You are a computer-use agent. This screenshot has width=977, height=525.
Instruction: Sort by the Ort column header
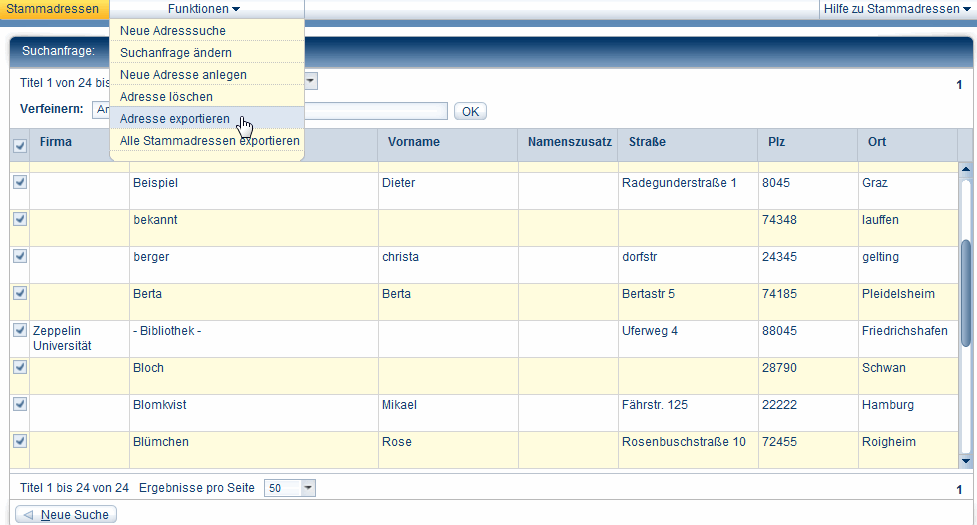[x=877, y=142]
